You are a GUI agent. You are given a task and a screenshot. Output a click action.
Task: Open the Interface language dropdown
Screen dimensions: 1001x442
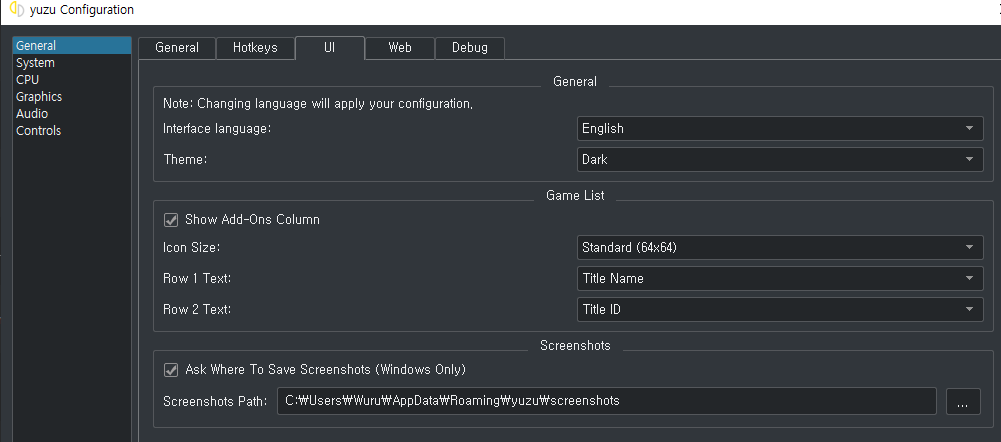[780, 128]
